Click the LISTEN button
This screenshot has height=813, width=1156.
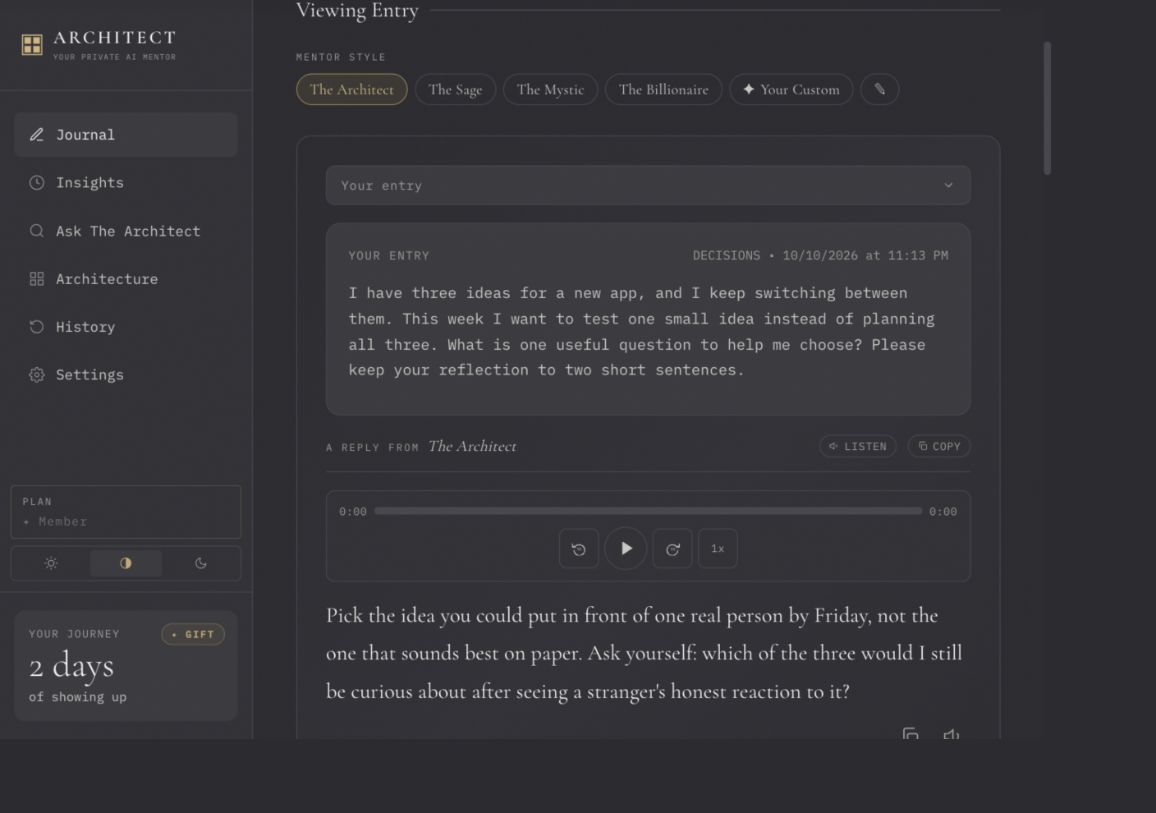[857, 446]
